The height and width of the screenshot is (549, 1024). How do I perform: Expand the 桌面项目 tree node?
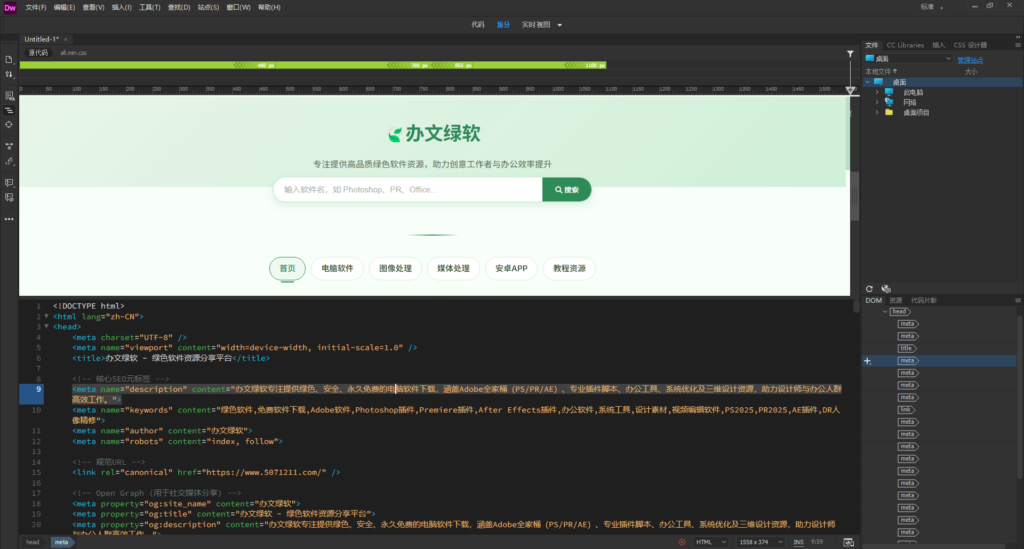[x=877, y=112]
